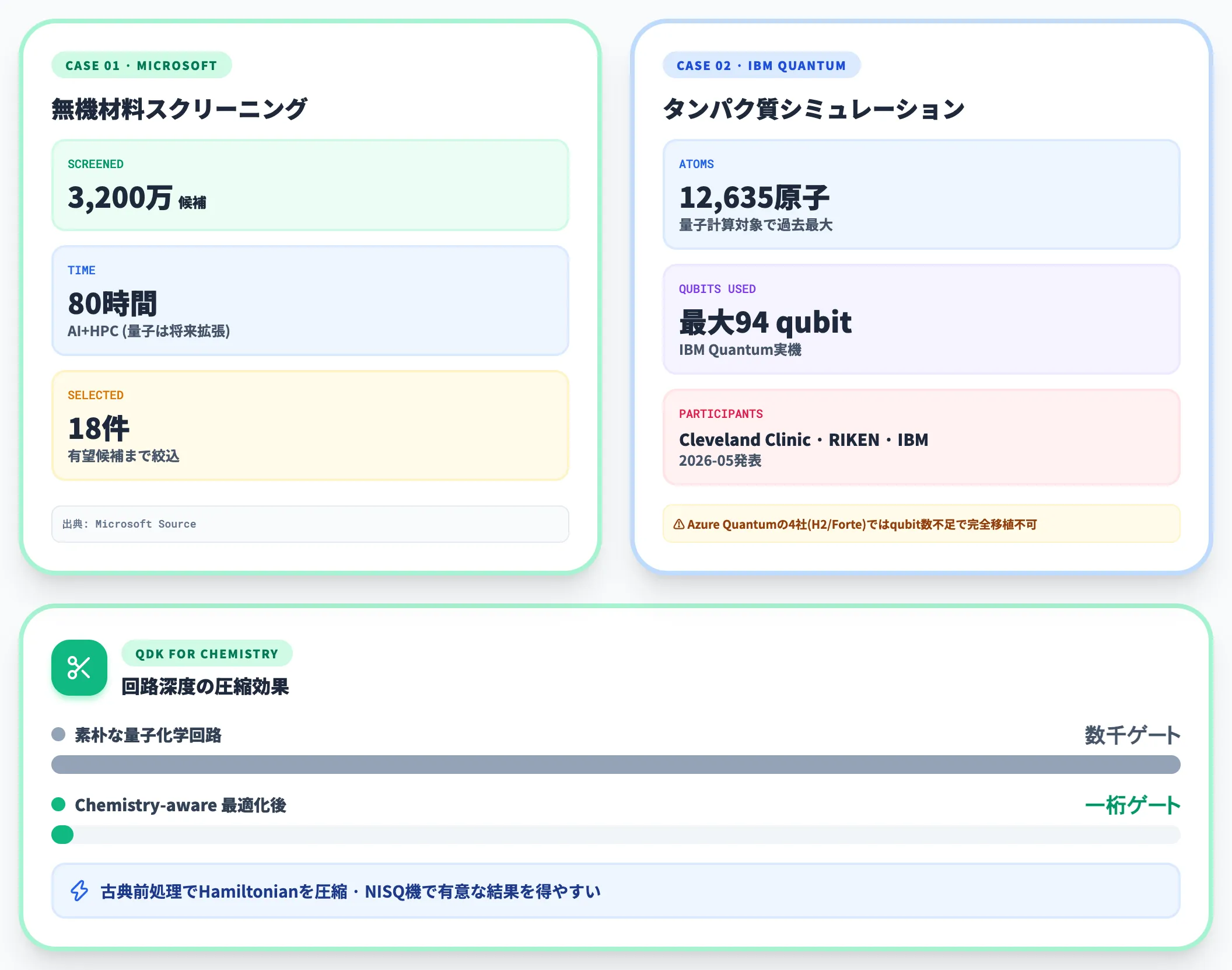Click the warning triangle icon beside Azure Quantum
1232x970 pixels.
point(679,524)
